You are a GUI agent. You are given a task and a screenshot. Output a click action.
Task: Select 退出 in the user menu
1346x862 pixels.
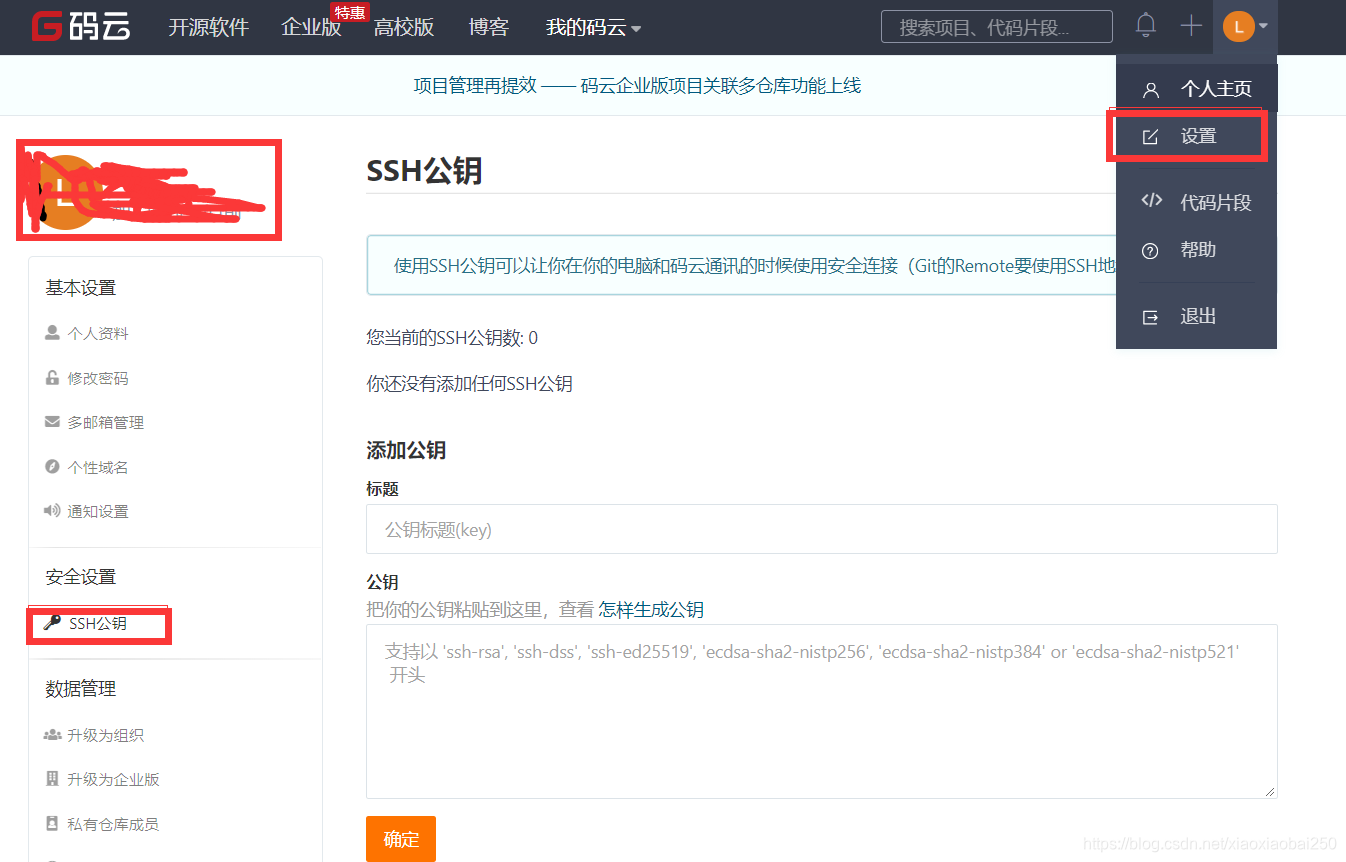tap(1197, 317)
